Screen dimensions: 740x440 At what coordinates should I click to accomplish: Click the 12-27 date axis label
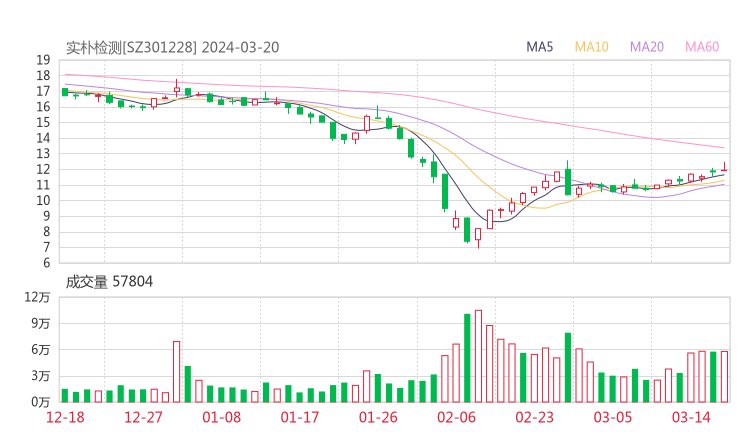(x=143, y=417)
